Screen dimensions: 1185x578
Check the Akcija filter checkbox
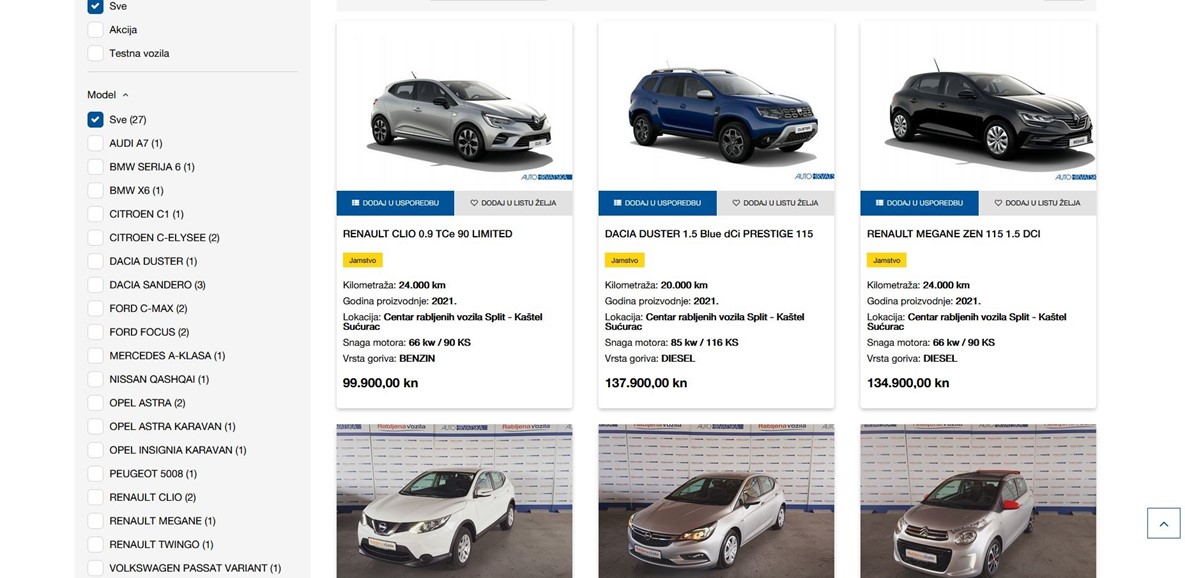point(95,29)
